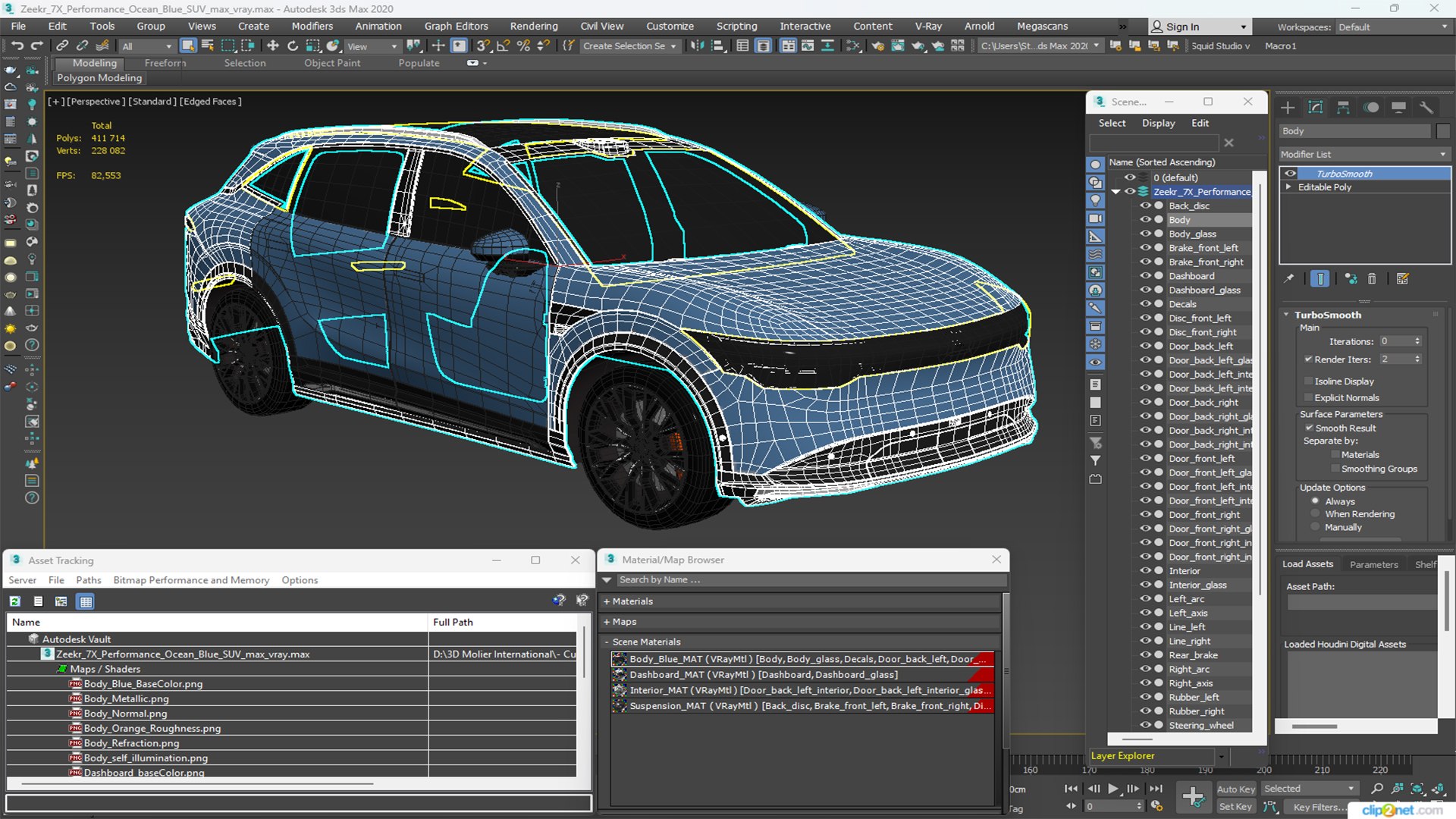Click the Redo arrow in main toolbar
The width and height of the screenshot is (1456, 819).
[x=36, y=46]
